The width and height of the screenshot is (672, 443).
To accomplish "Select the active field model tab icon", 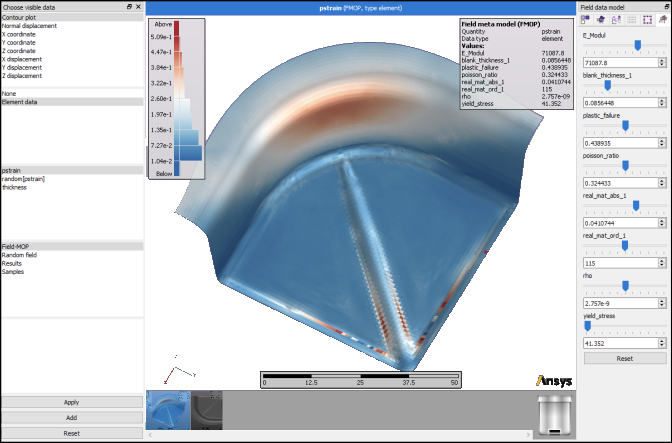I will [663, 20].
